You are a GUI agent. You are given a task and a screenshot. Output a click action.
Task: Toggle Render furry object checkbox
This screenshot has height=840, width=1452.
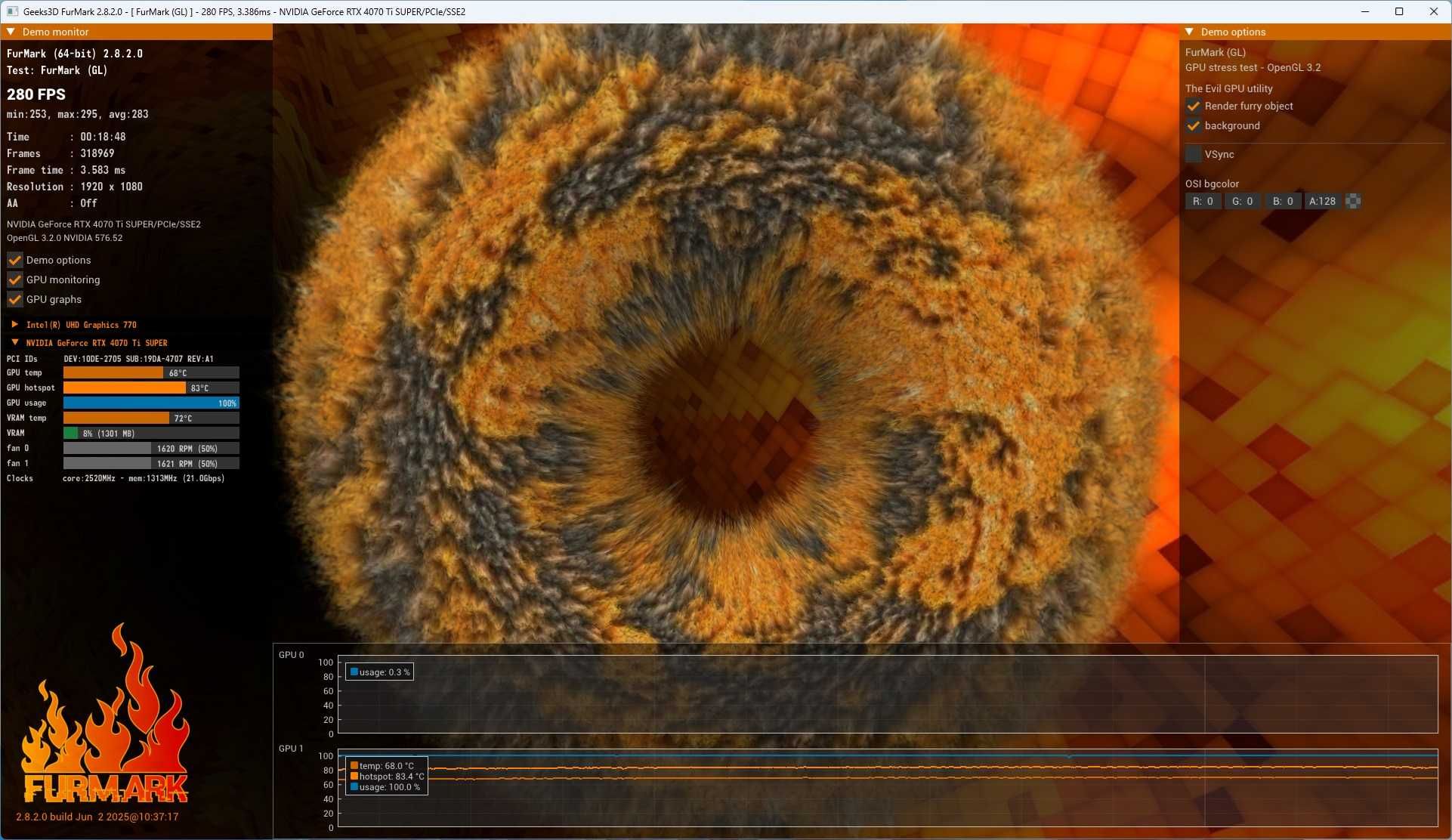tap(1194, 106)
